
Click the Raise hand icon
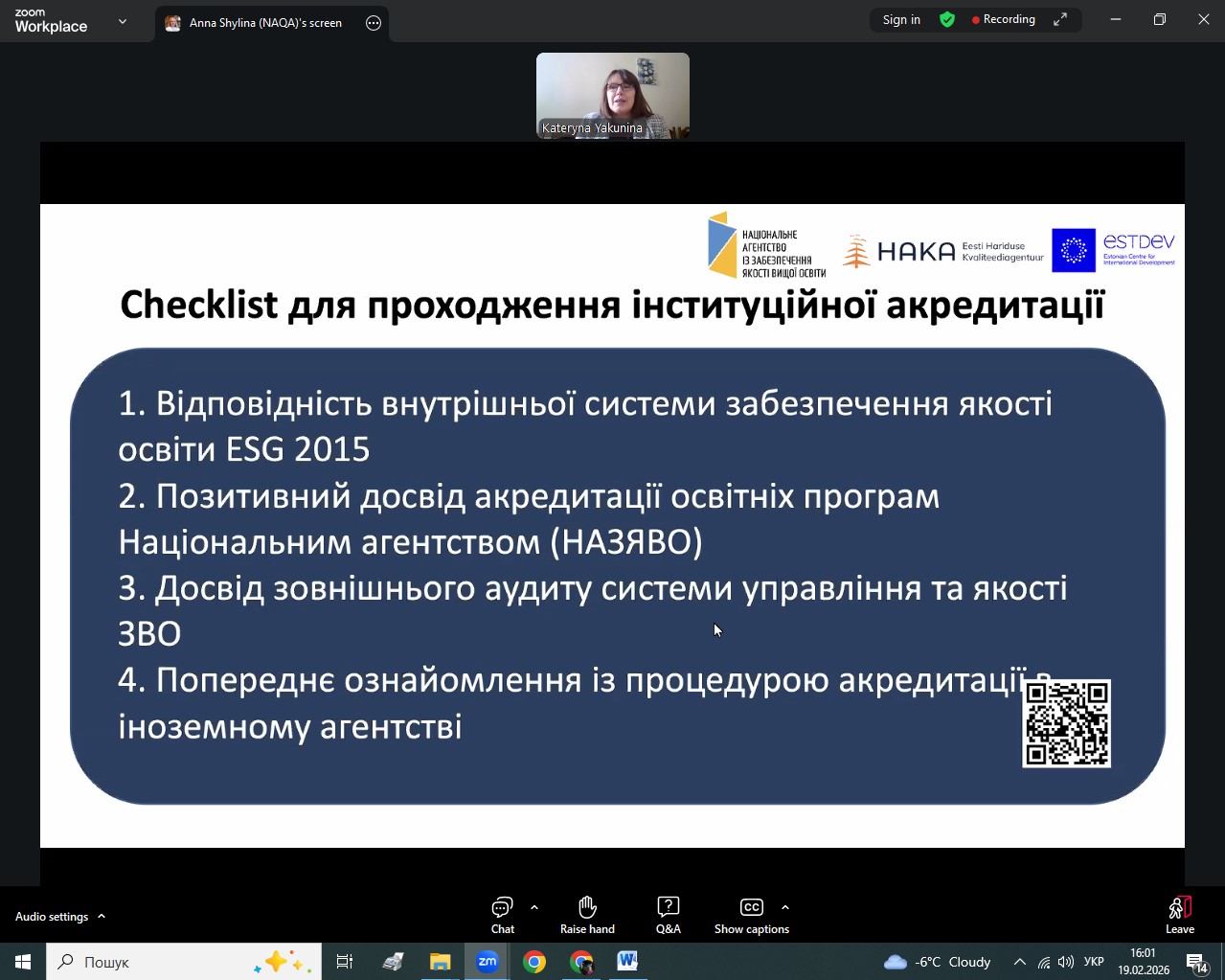587,915
